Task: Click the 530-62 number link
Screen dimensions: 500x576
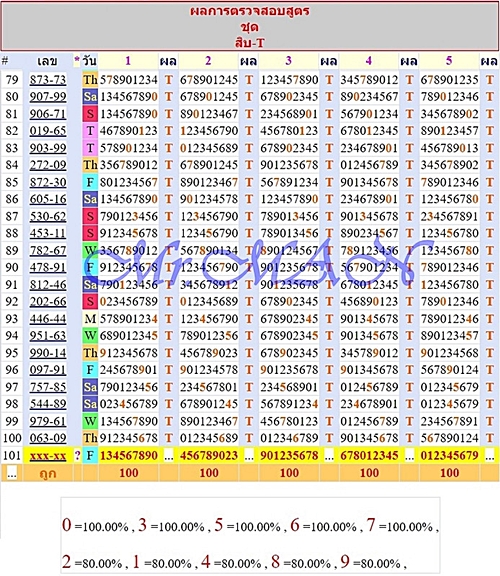Action: (x=48, y=216)
